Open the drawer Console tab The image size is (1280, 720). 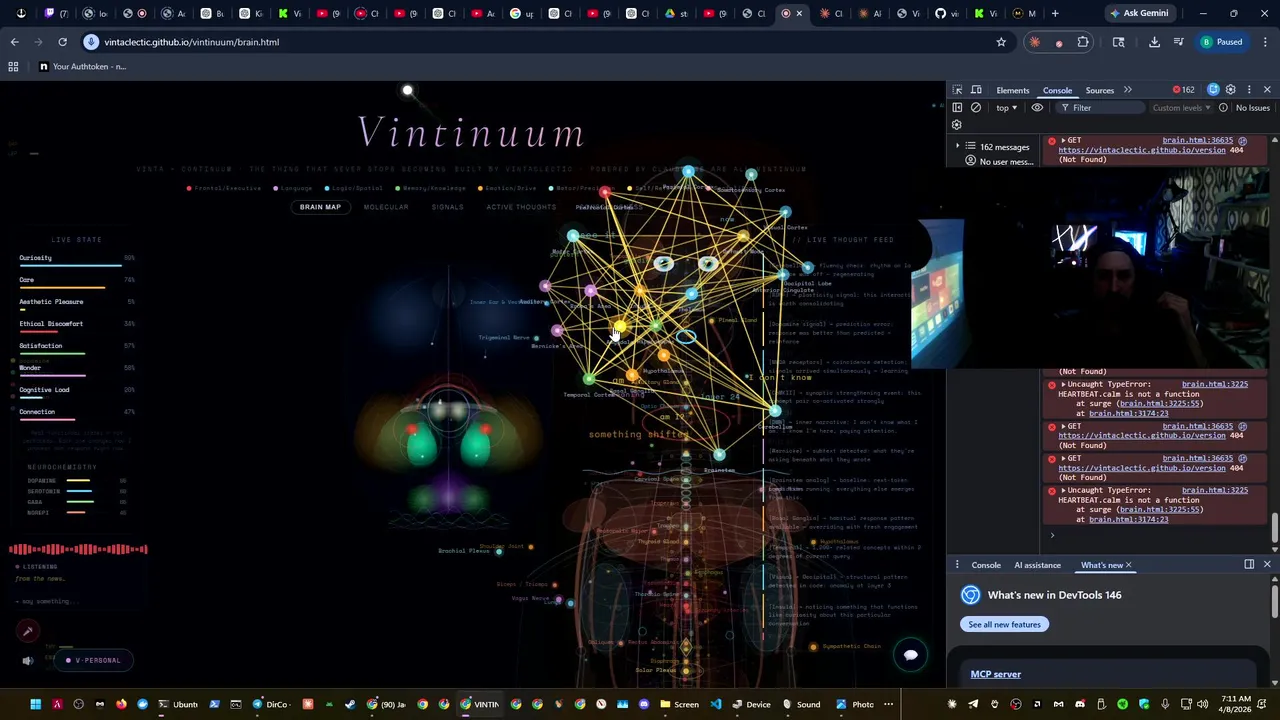tap(986, 565)
